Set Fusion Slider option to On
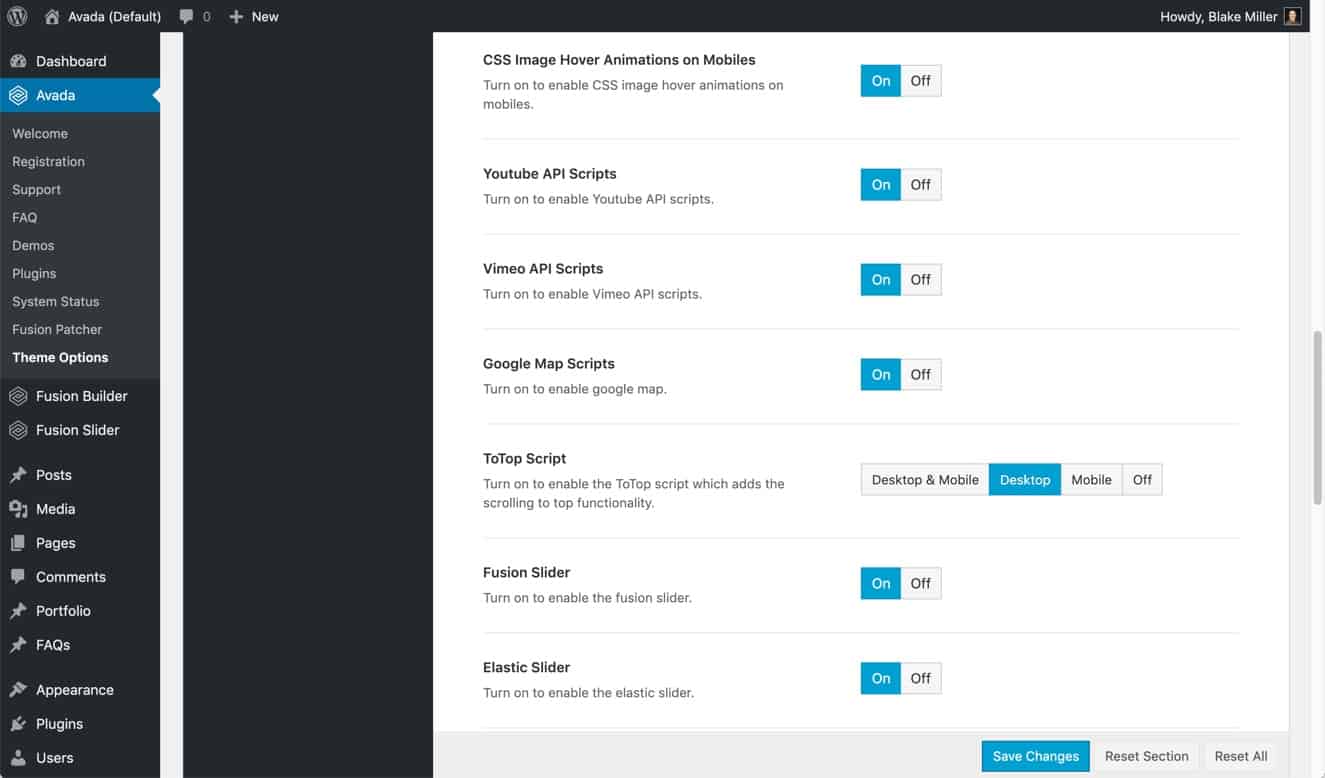This screenshot has height=778, width=1325. tap(881, 583)
